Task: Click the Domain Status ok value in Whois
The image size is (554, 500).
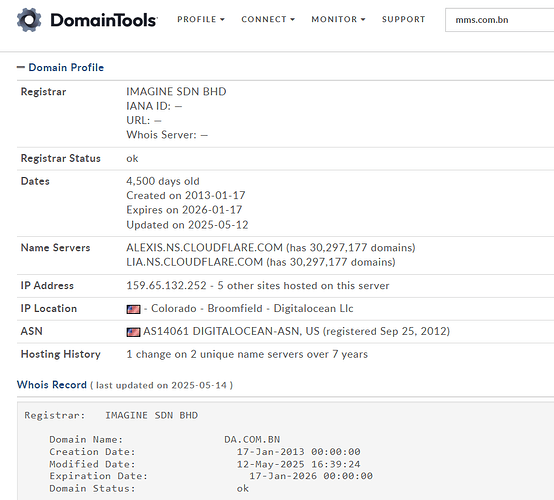Action: [x=243, y=488]
